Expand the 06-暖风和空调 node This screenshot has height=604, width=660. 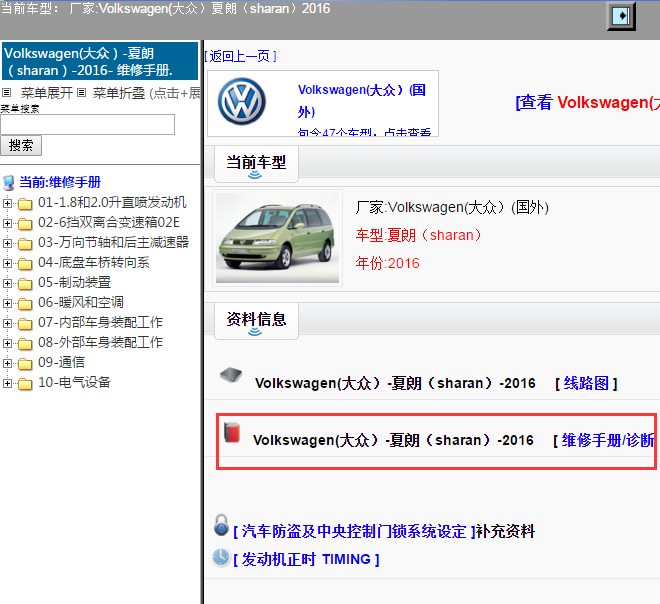(7, 303)
